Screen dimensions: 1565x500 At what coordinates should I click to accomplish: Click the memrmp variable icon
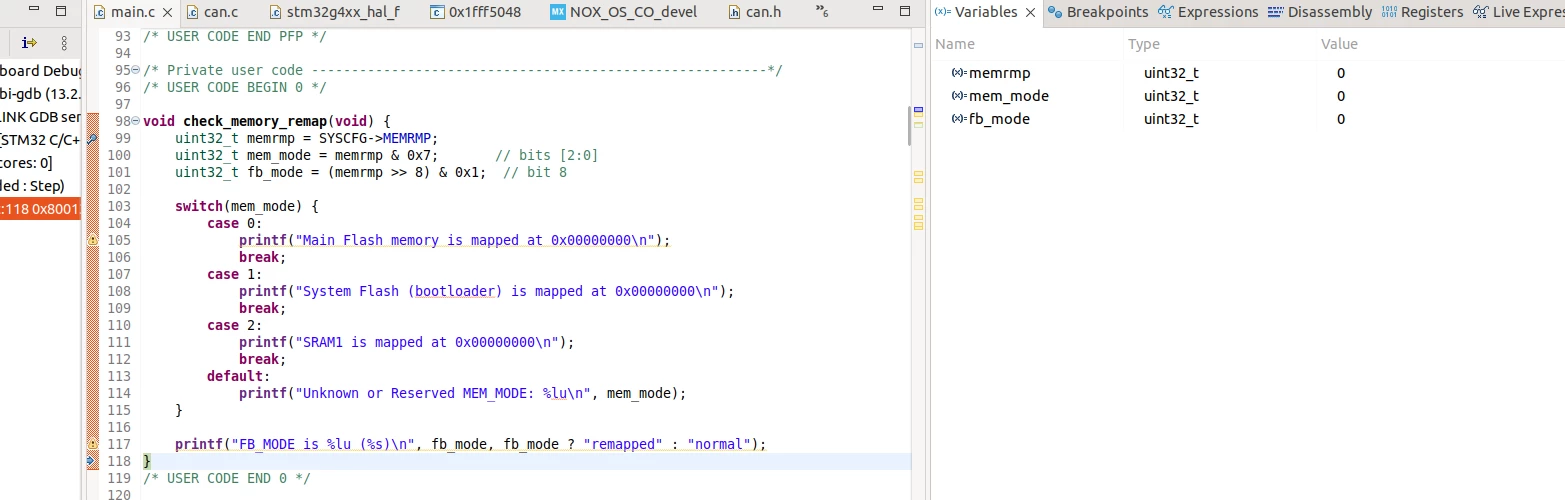[x=958, y=73]
